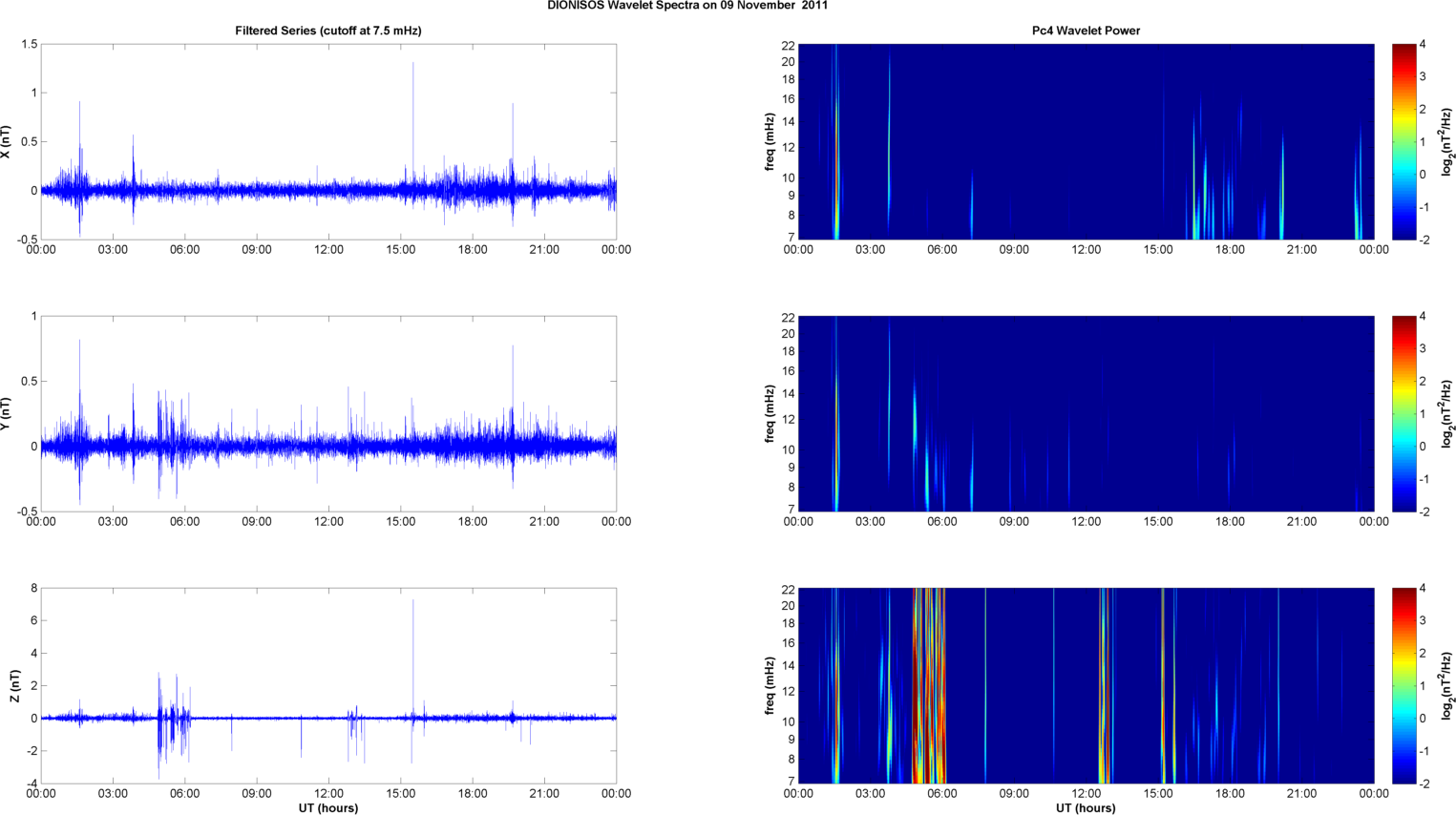1456x815 pixels.
Task: Click the middle spectrogram's color scale bar
Action: 1403,414
